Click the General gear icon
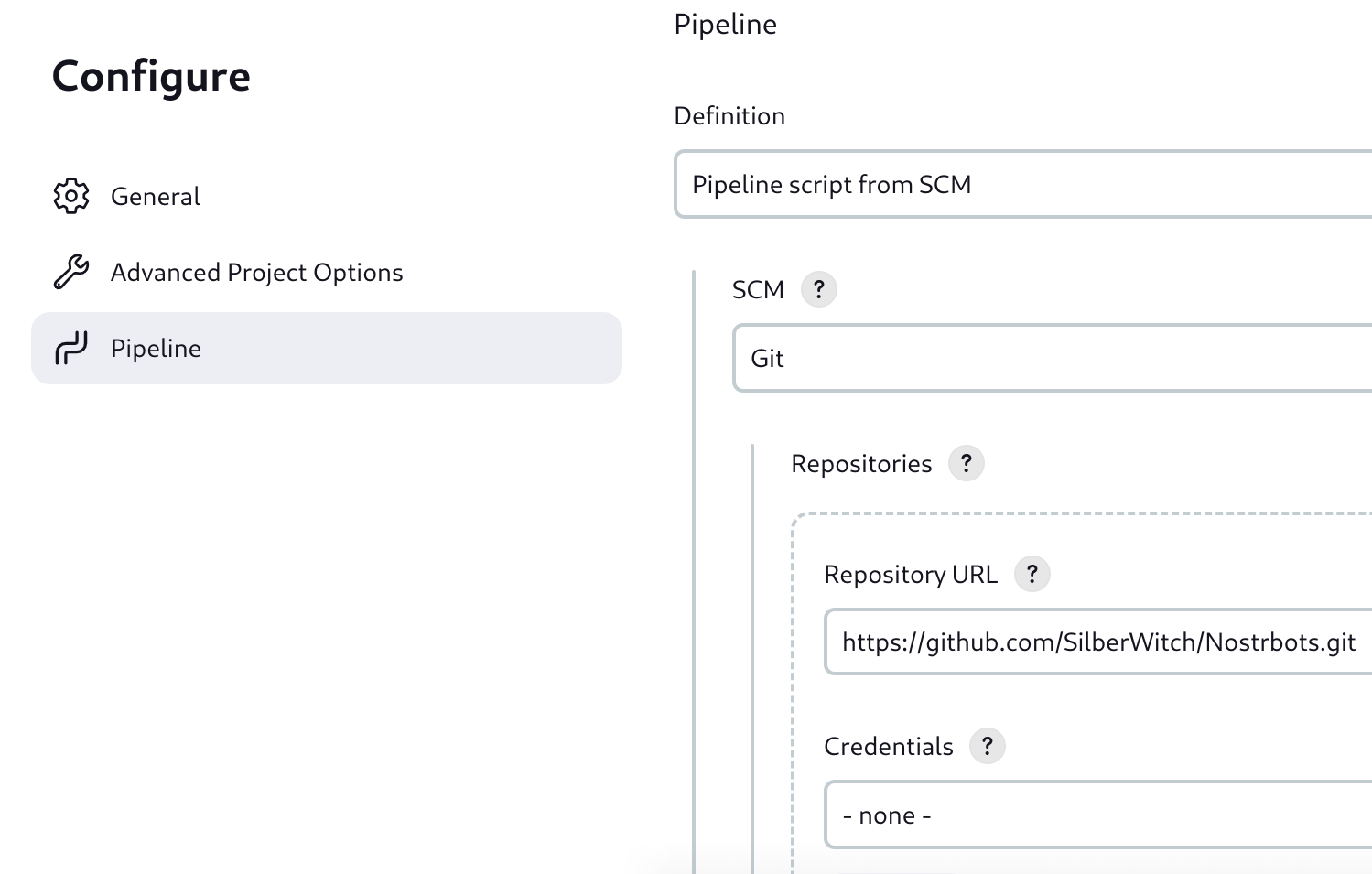The image size is (1372, 874). point(71,196)
